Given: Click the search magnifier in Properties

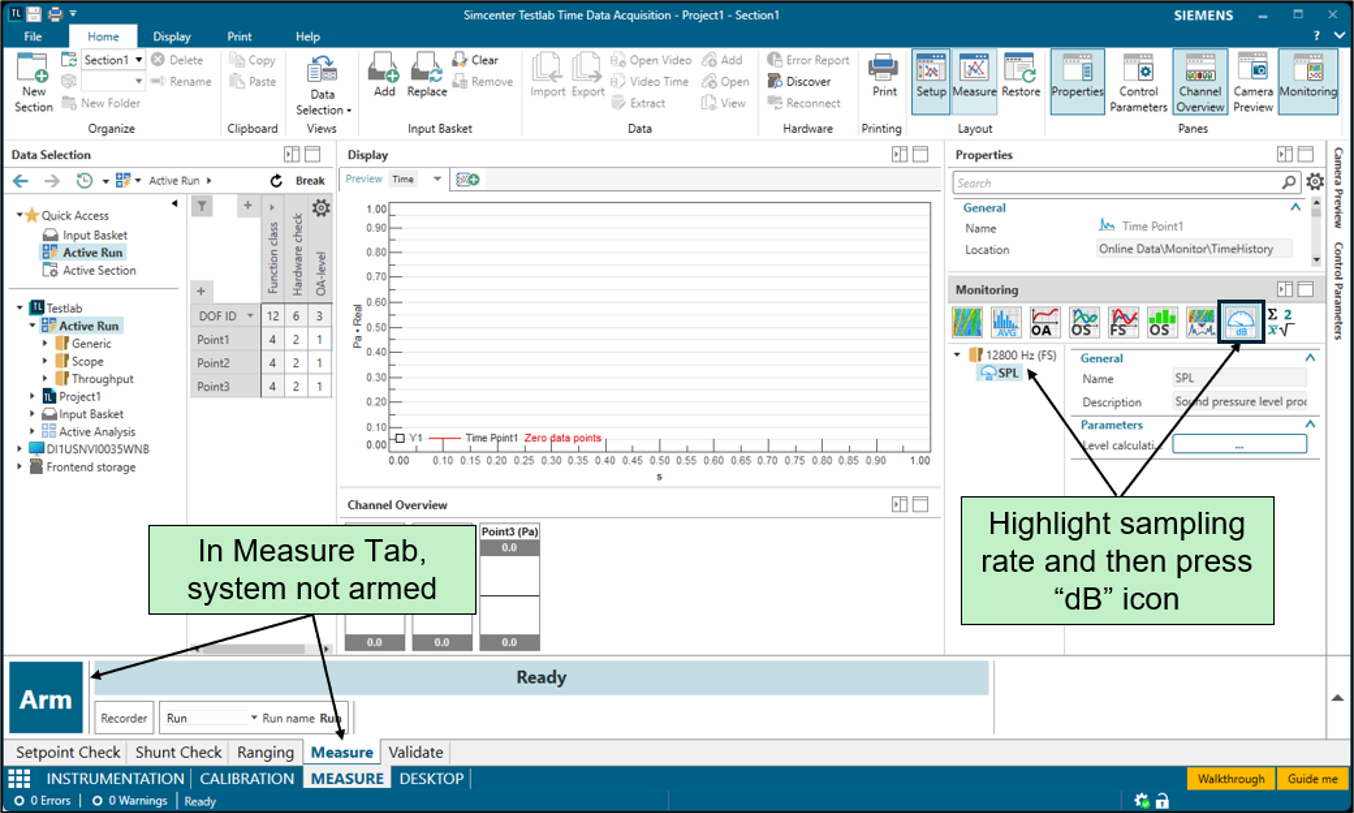Looking at the screenshot, I should click(x=1290, y=183).
